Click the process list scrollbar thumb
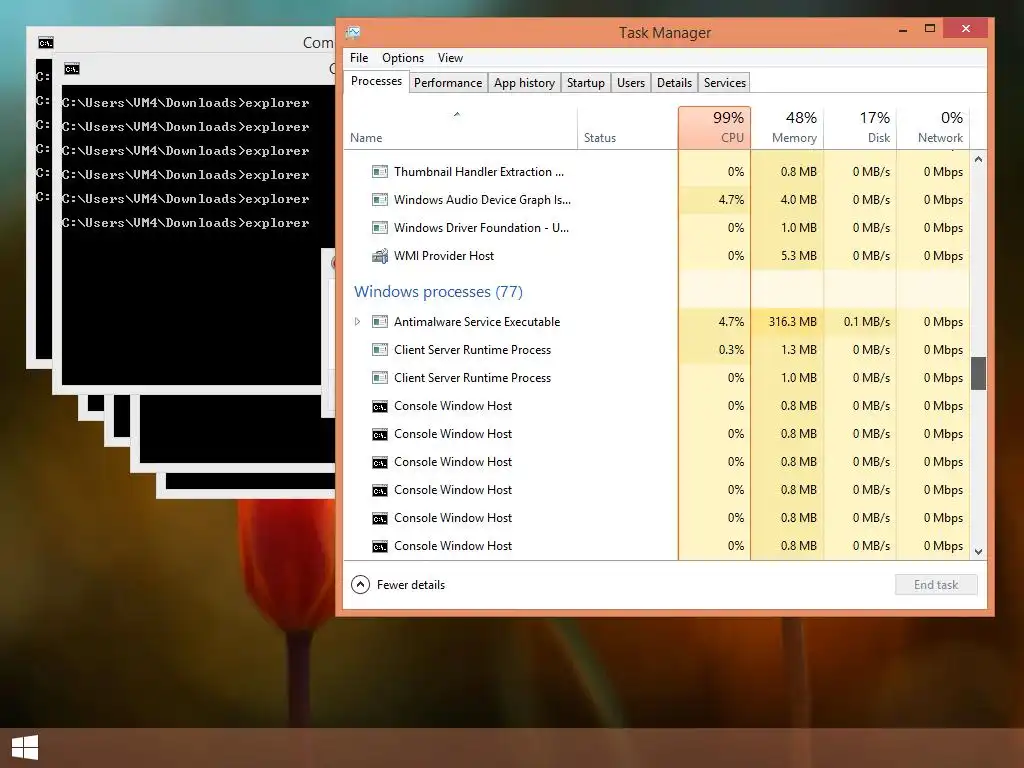The height and width of the screenshot is (768, 1024). tap(978, 373)
